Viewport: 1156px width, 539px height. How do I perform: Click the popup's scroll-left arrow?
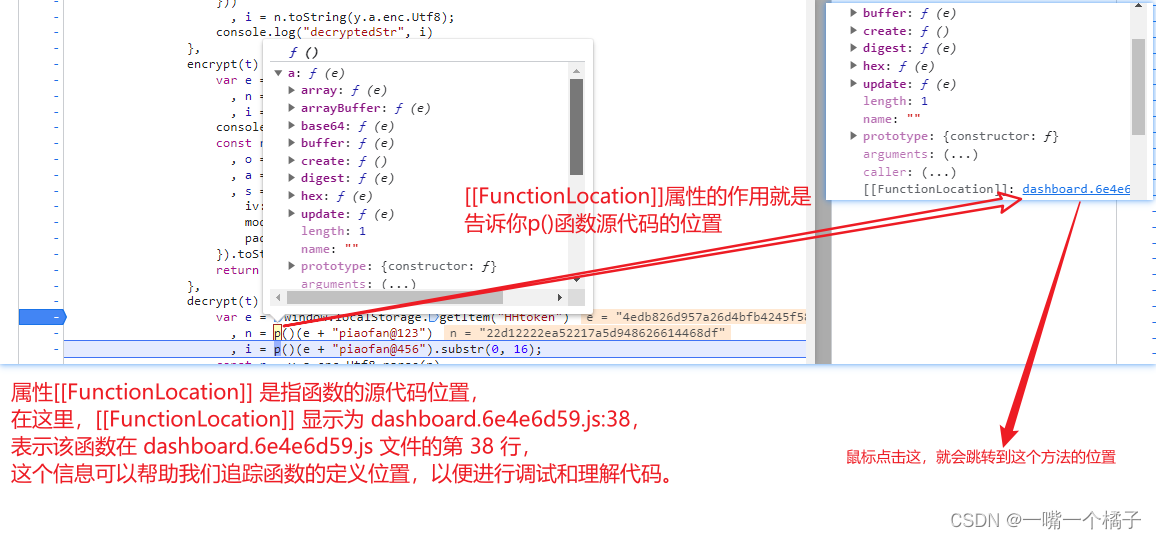coord(279,297)
